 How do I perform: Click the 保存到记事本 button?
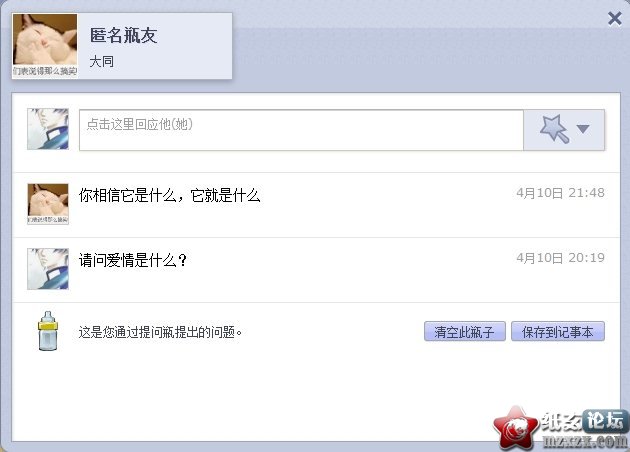[558, 331]
